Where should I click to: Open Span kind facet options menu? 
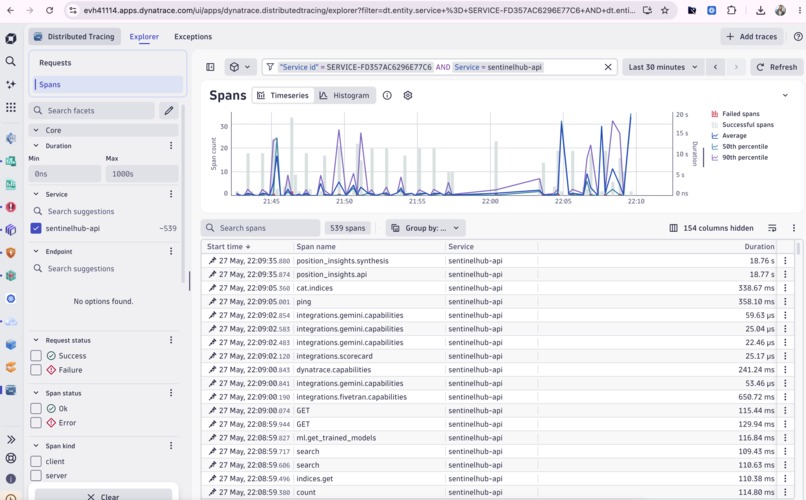click(171, 446)
